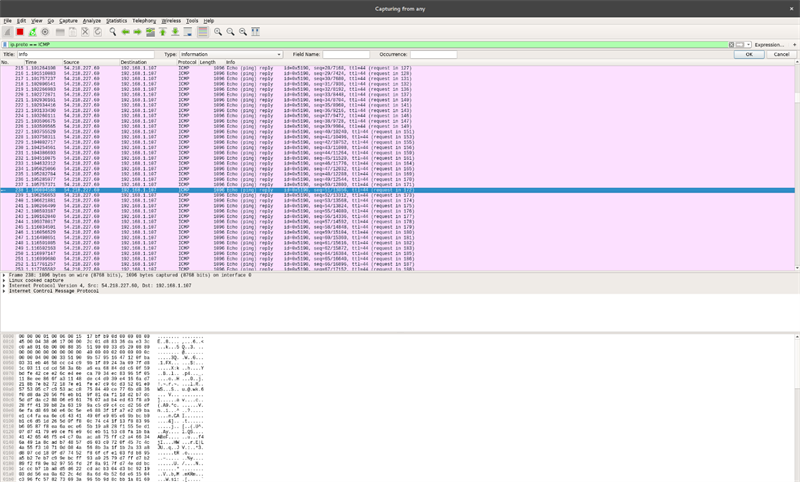Jump to the last packet
The width and height of the screenshot is (800, 482).
[175, 32]
